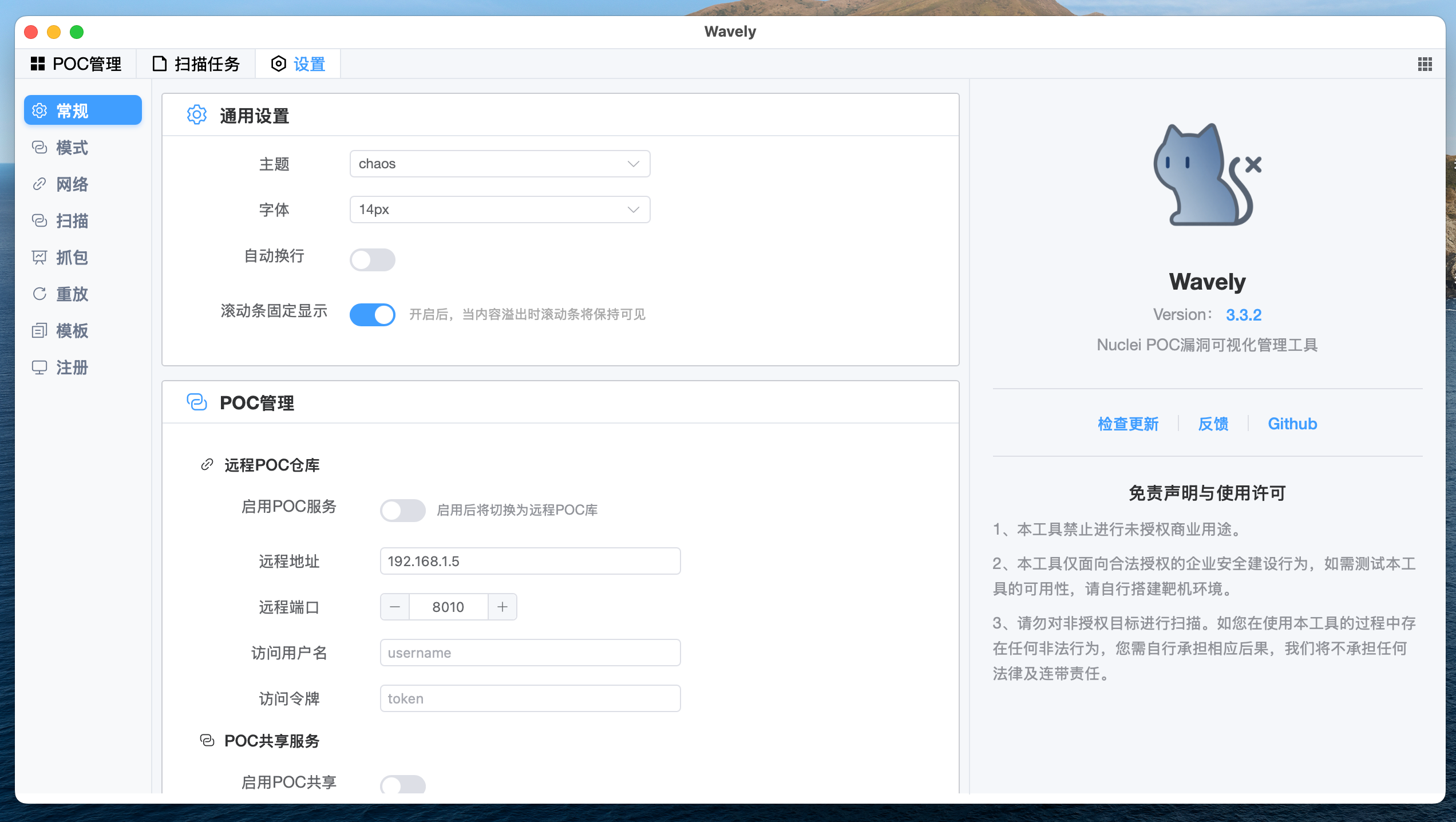Select 常规 in the settings sidebar
Screen dimensions: 1456x822
point(83,110)
